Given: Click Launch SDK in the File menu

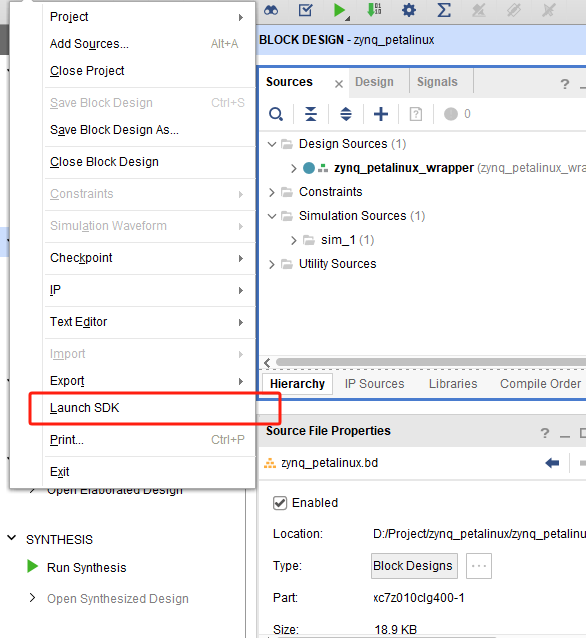Looking at the screenshot, I should [149, 408].
